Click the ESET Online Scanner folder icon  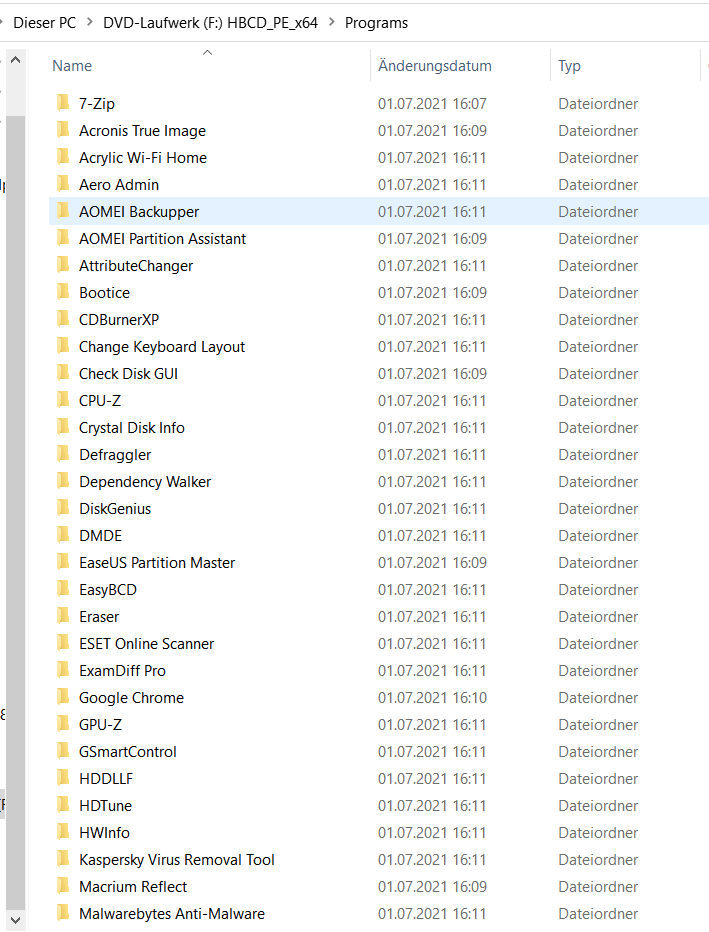point(63,643)
